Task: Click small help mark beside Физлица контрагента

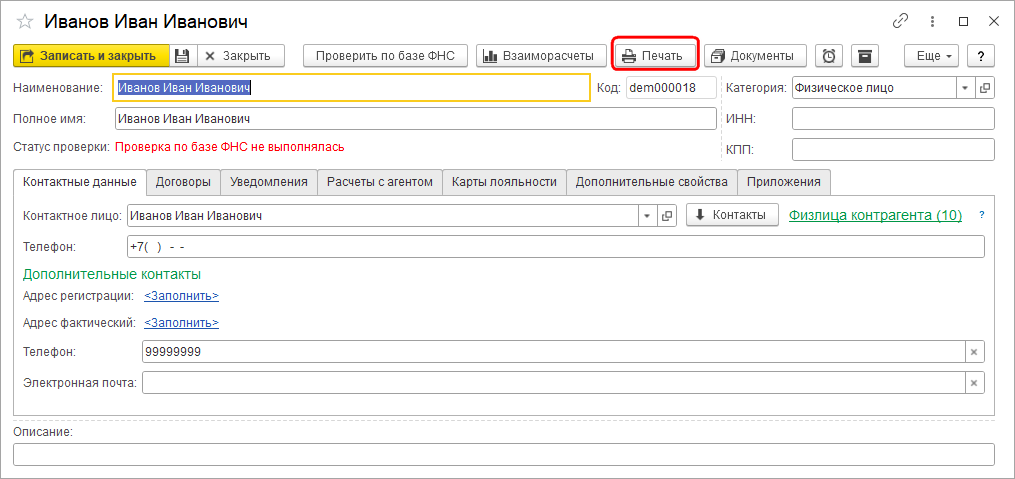Action: click(x=981, y=215)
